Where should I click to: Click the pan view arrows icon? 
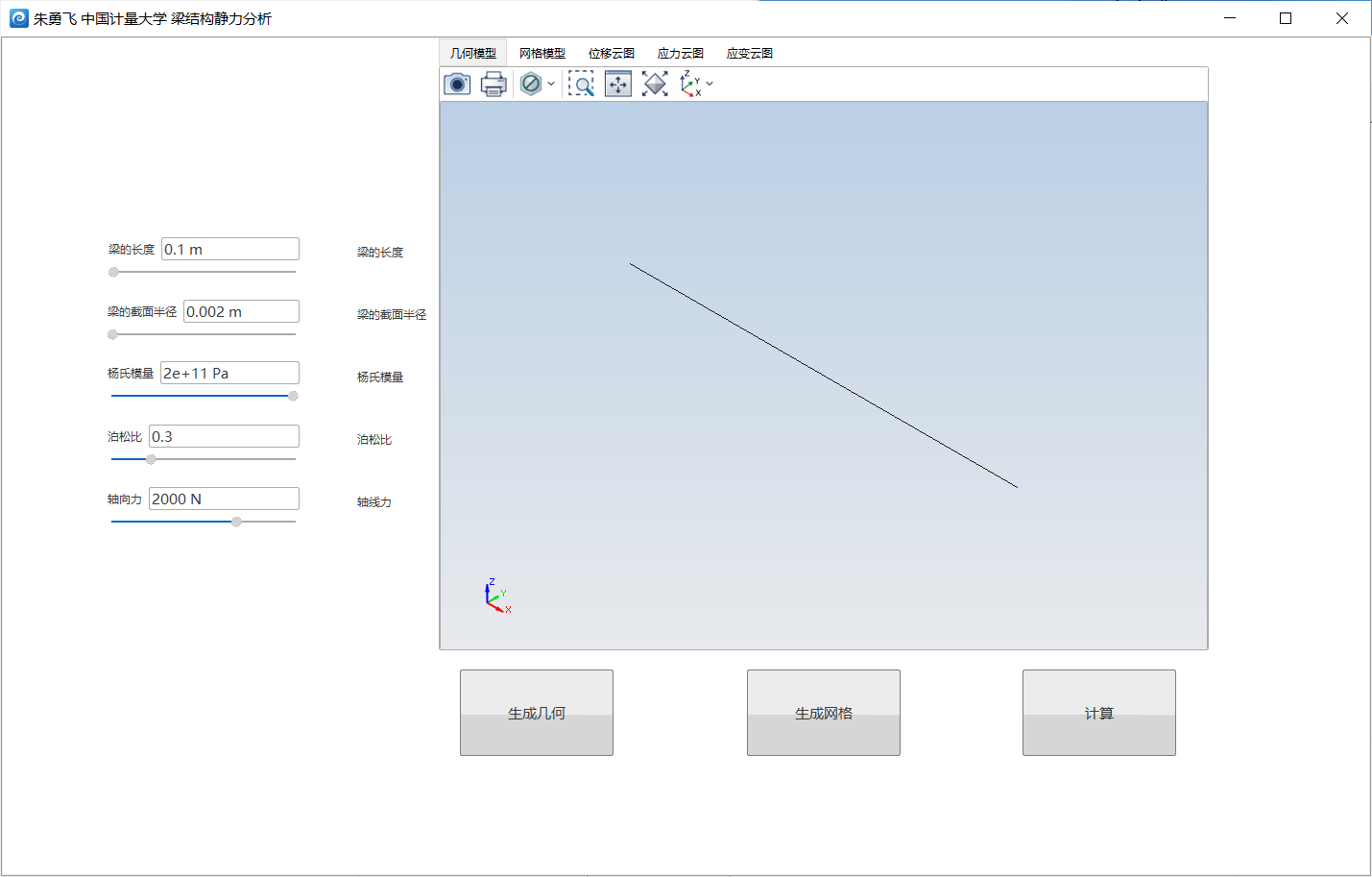618,85
